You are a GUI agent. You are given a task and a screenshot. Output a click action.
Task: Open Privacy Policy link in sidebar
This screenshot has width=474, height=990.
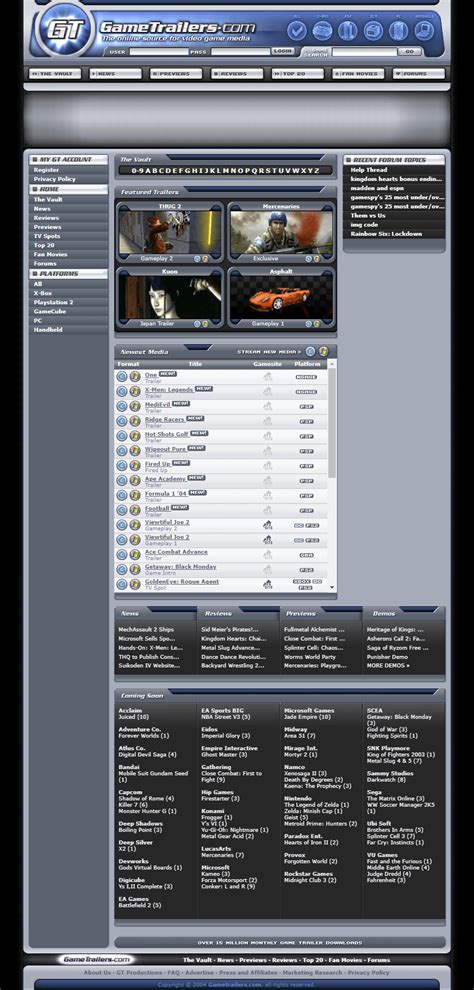pos(54,179)
